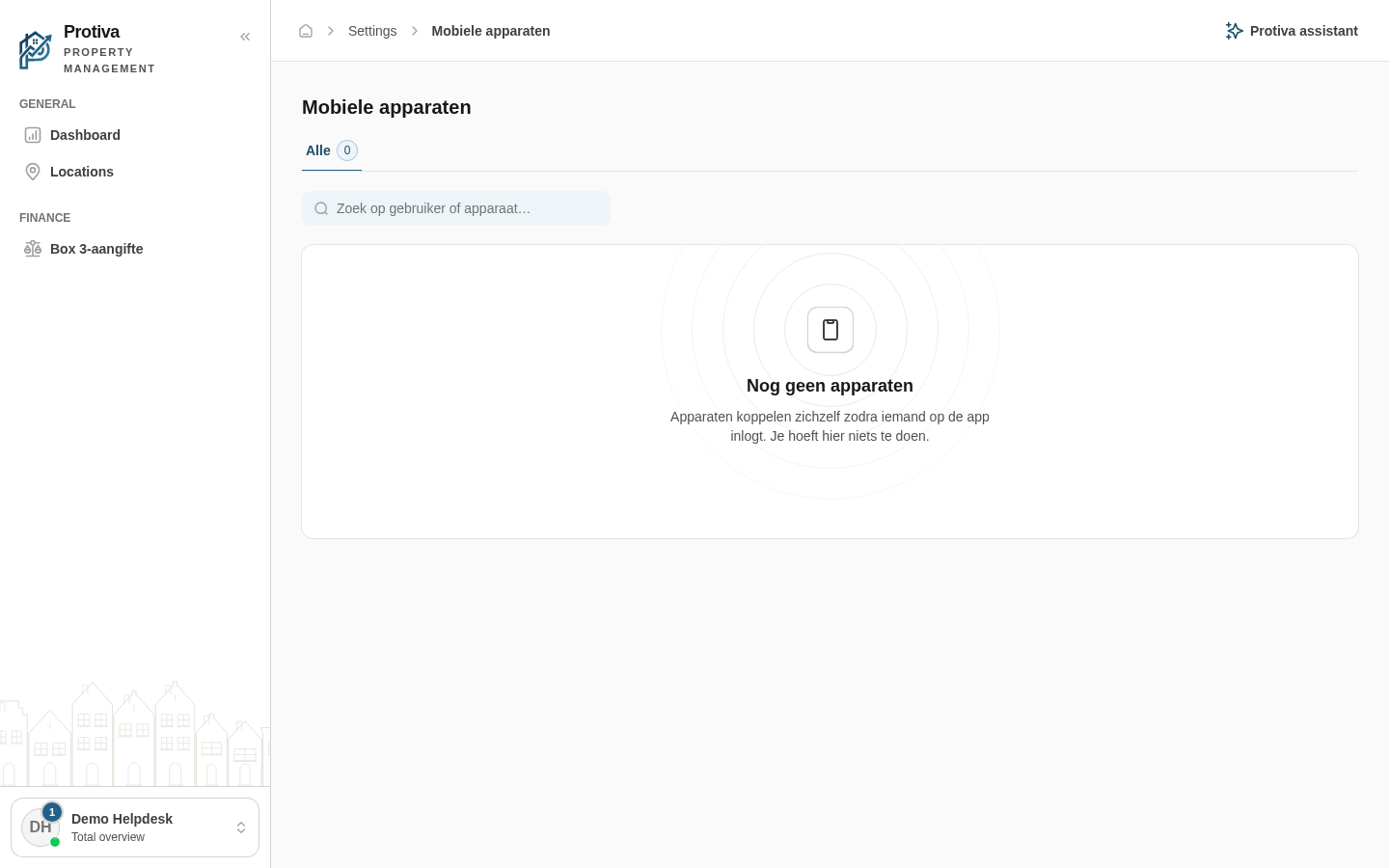This screenshot has width=1389, height=868.
Task: Go to Locations in sidebar
Action: 135,172
